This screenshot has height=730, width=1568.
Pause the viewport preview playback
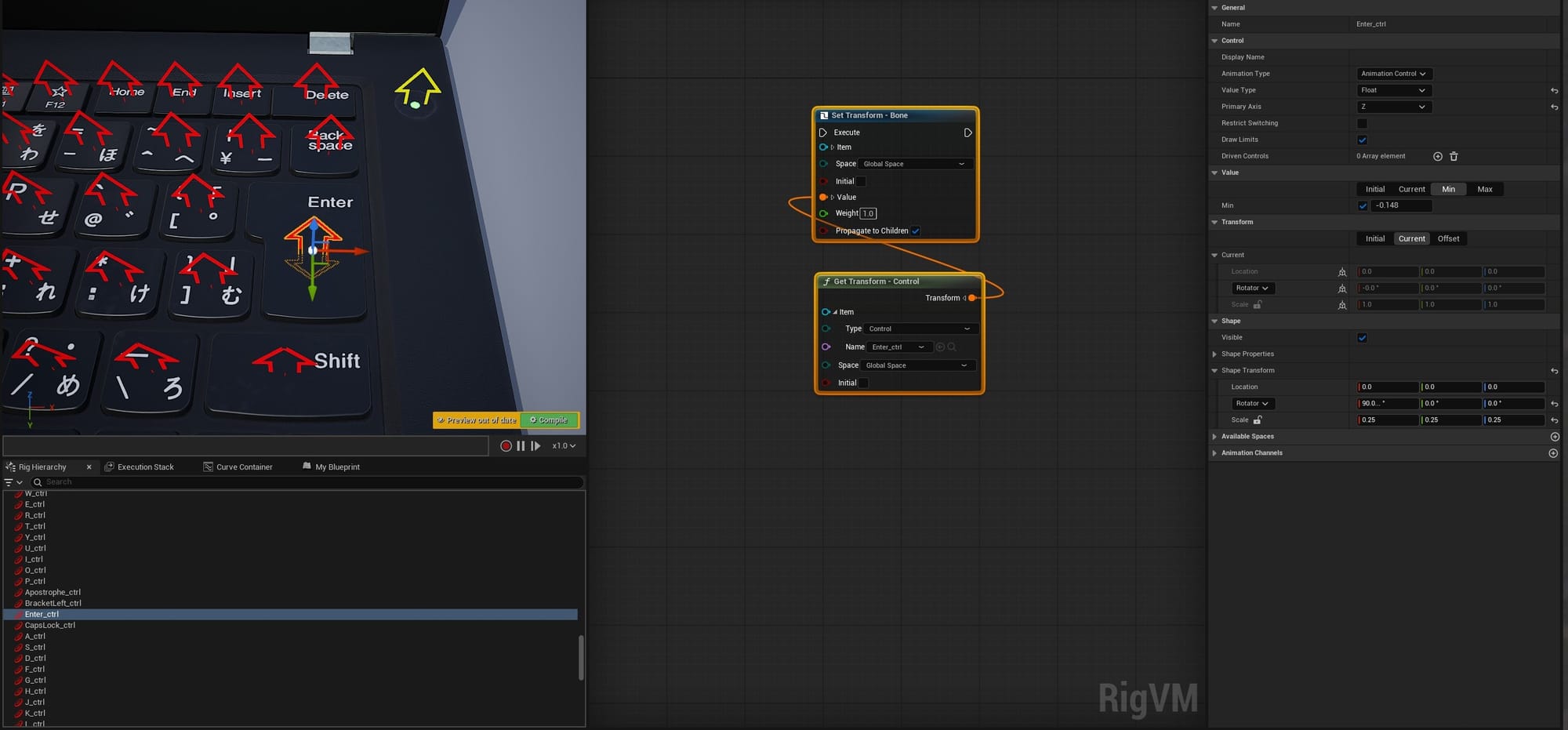click(521, 445)
